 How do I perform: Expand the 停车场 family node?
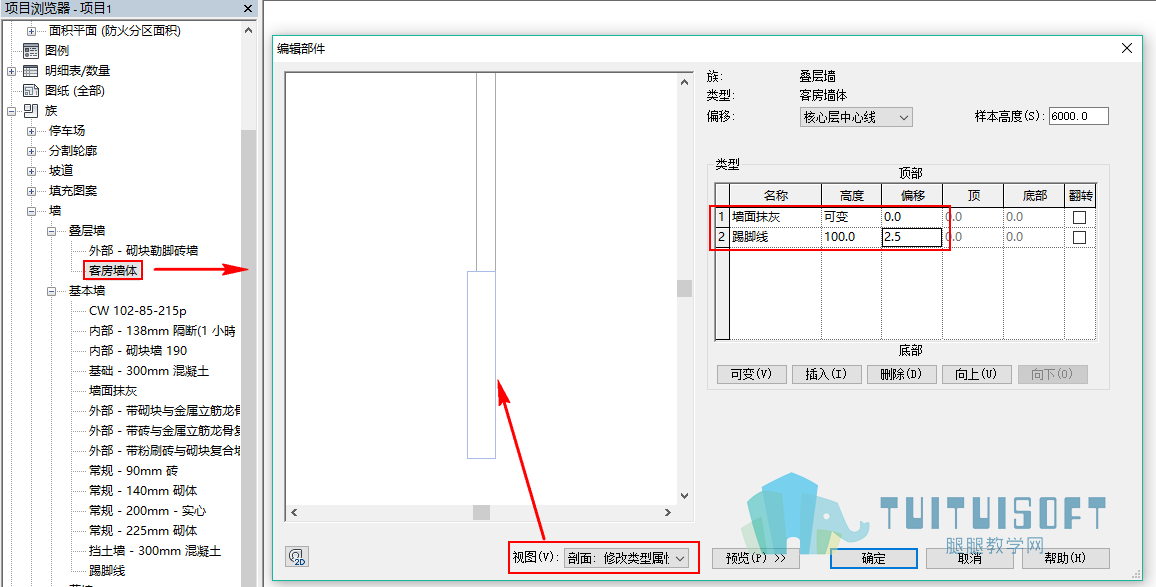[x=32, y=131]
